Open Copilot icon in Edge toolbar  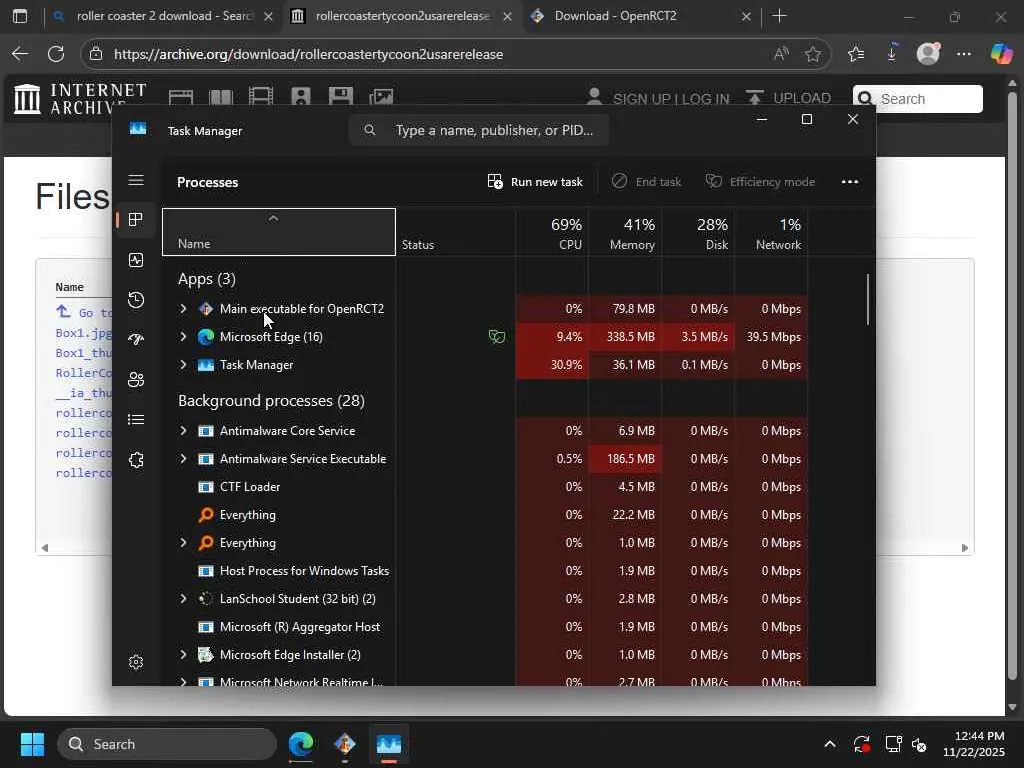coord(1000,54)
